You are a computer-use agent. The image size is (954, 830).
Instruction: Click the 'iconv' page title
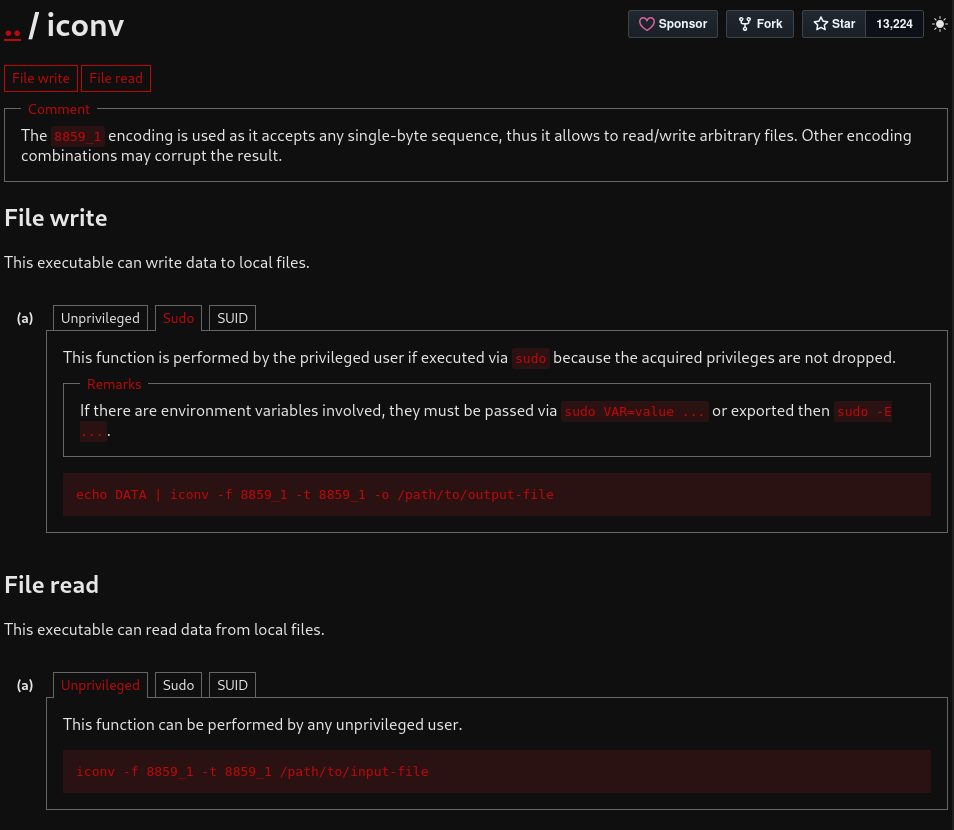85,26
